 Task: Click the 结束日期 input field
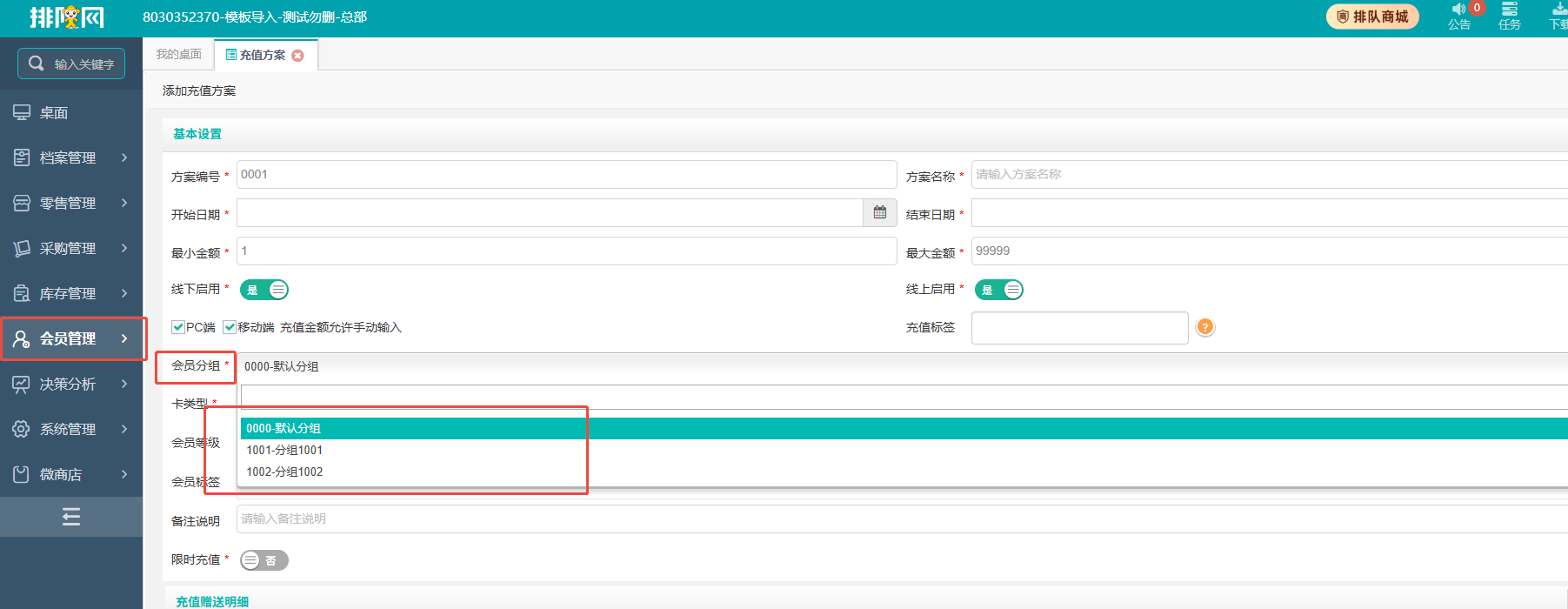pos(1270,212)
